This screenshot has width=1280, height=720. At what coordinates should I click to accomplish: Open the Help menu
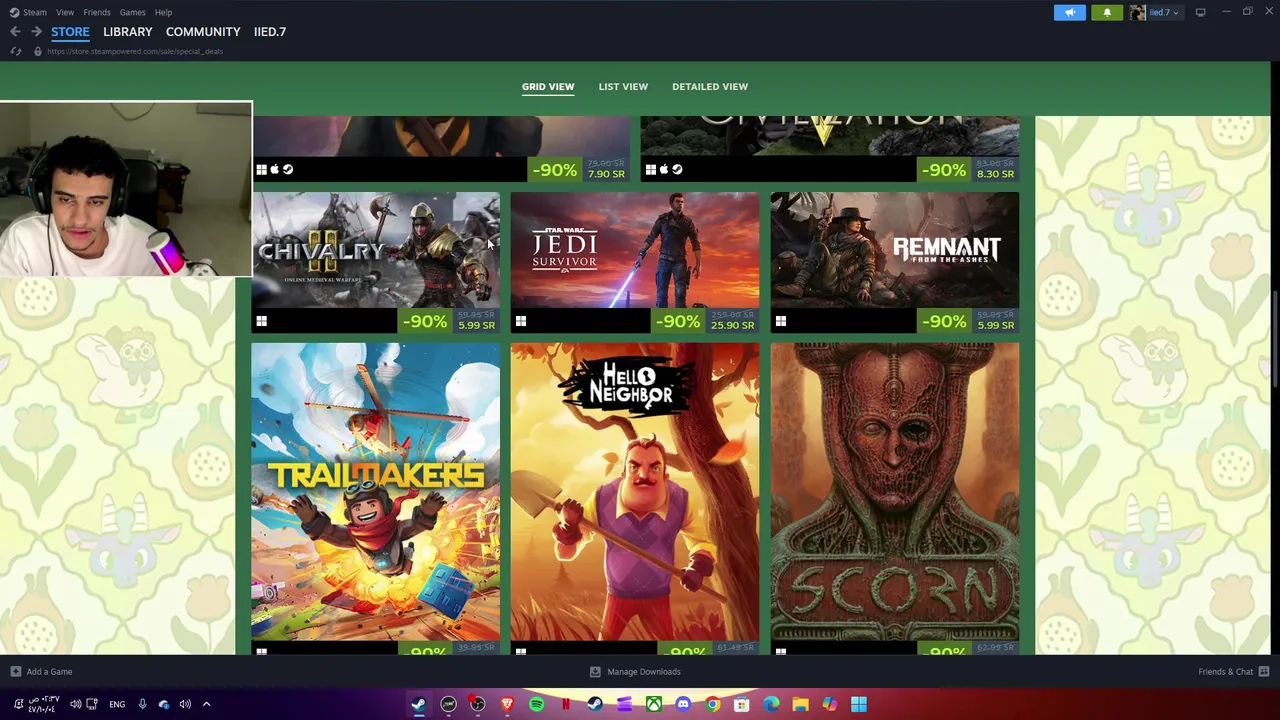(x=163, y=12)
